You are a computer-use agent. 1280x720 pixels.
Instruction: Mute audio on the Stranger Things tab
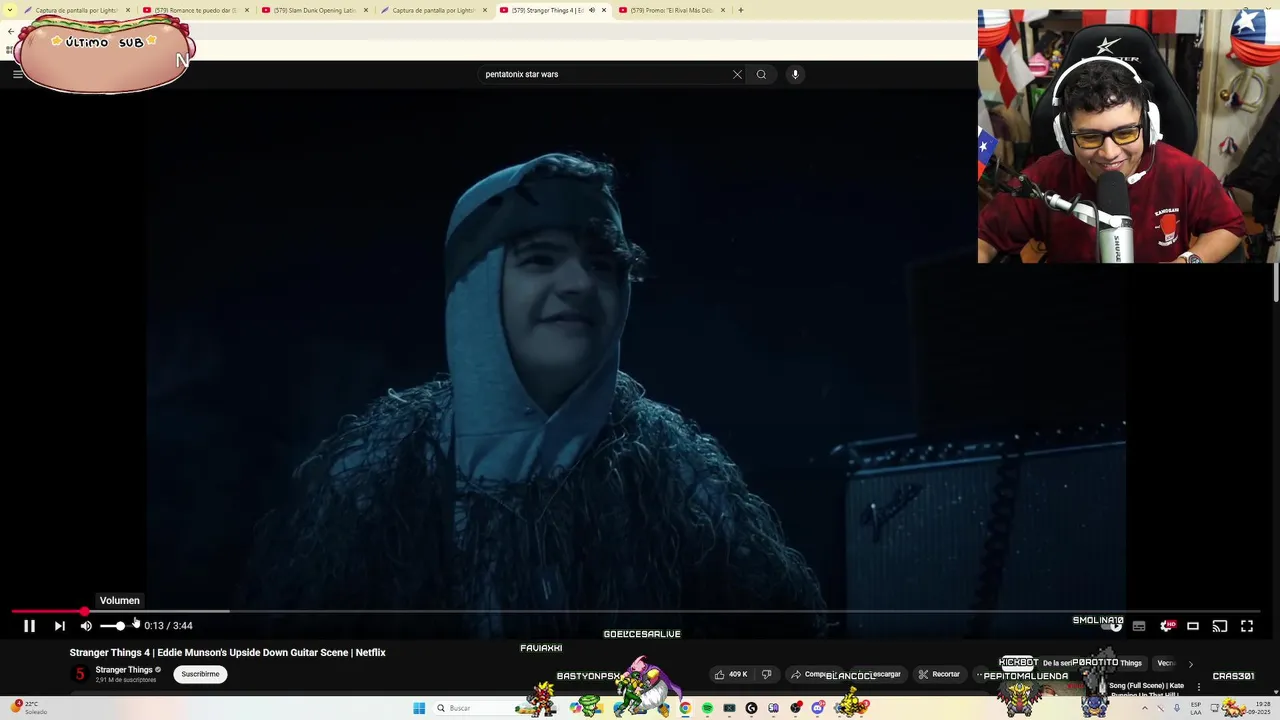591,10
